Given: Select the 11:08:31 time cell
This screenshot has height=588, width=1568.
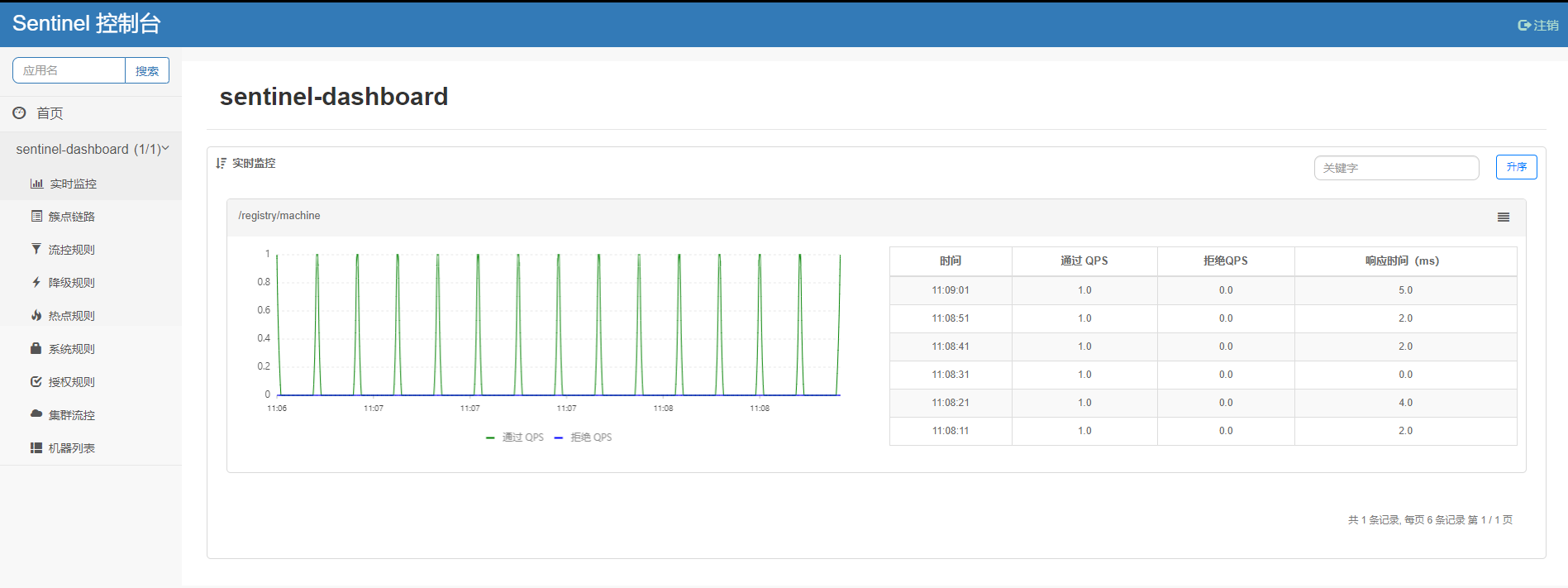Looking at the screenshot, I should pos(951,375).
